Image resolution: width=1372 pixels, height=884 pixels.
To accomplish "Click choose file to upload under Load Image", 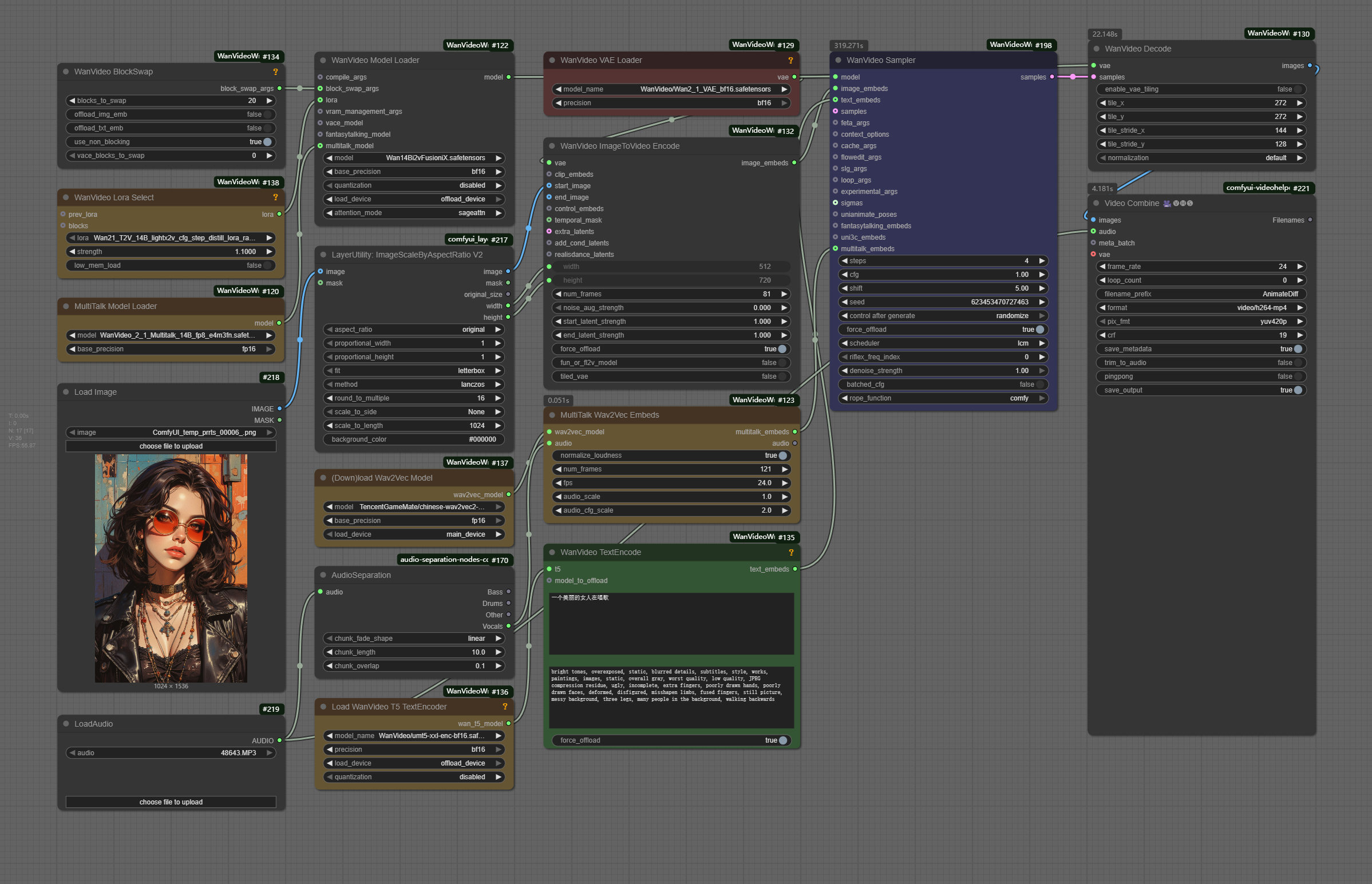I will click(x=171, y=447).
